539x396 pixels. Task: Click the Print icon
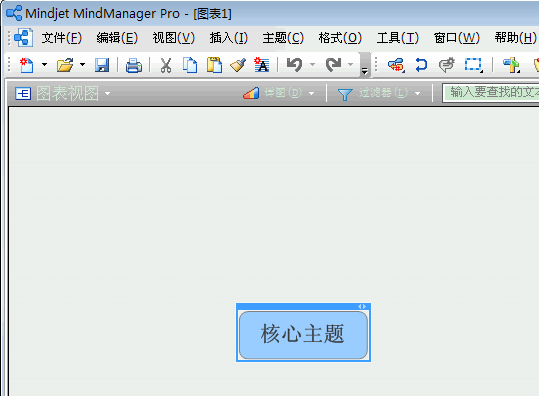coord(134,65)
